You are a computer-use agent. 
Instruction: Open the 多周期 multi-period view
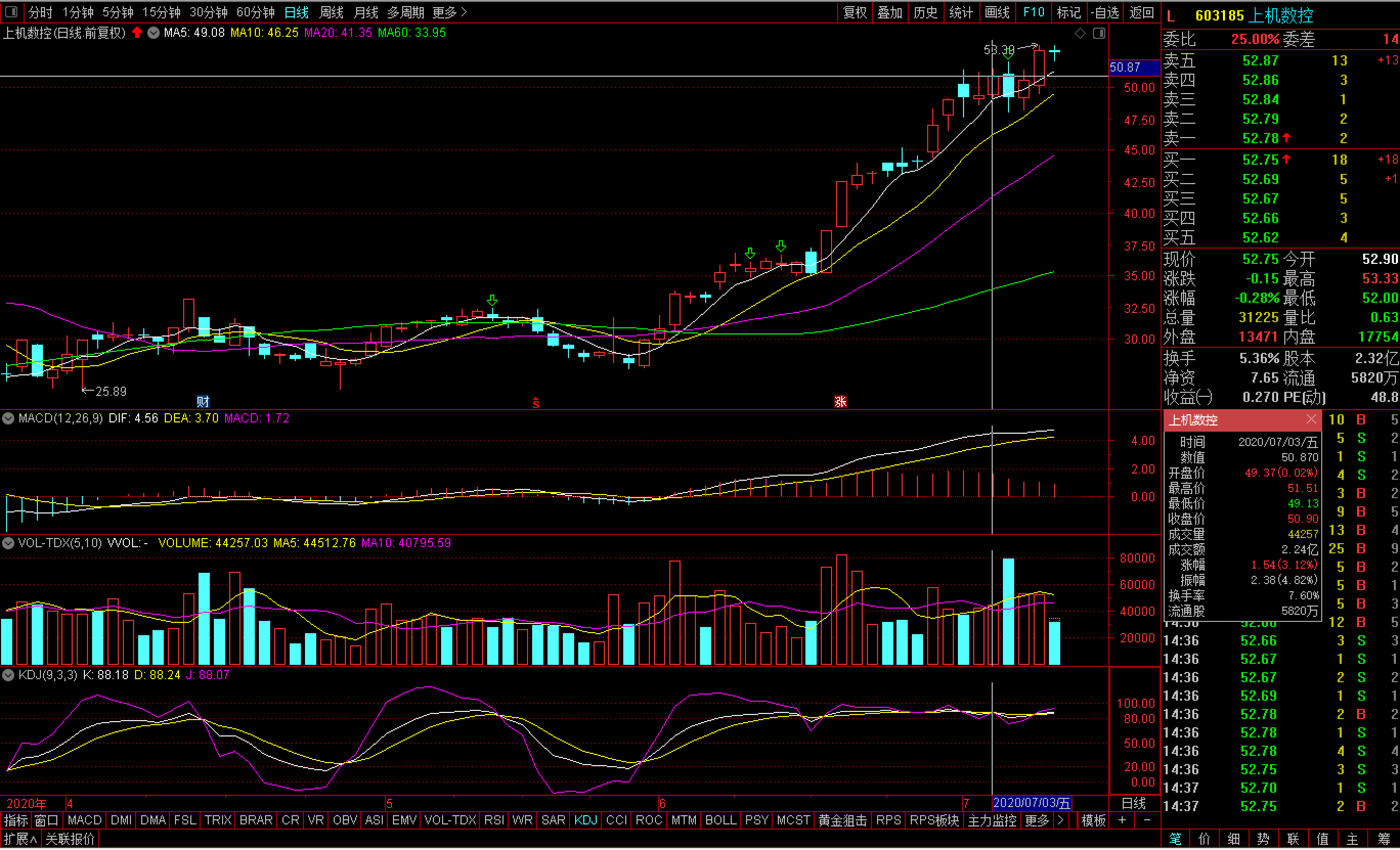coord(406,12)
